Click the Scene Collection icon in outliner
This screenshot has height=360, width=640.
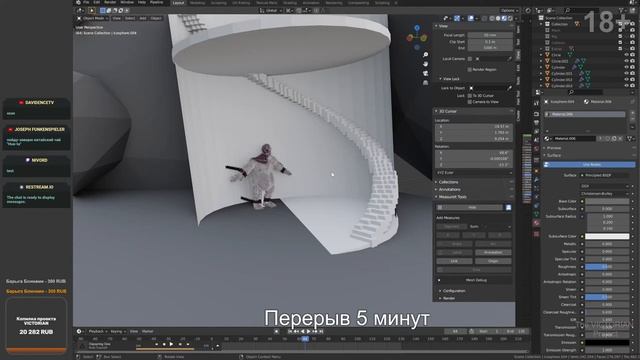(541, 18)
